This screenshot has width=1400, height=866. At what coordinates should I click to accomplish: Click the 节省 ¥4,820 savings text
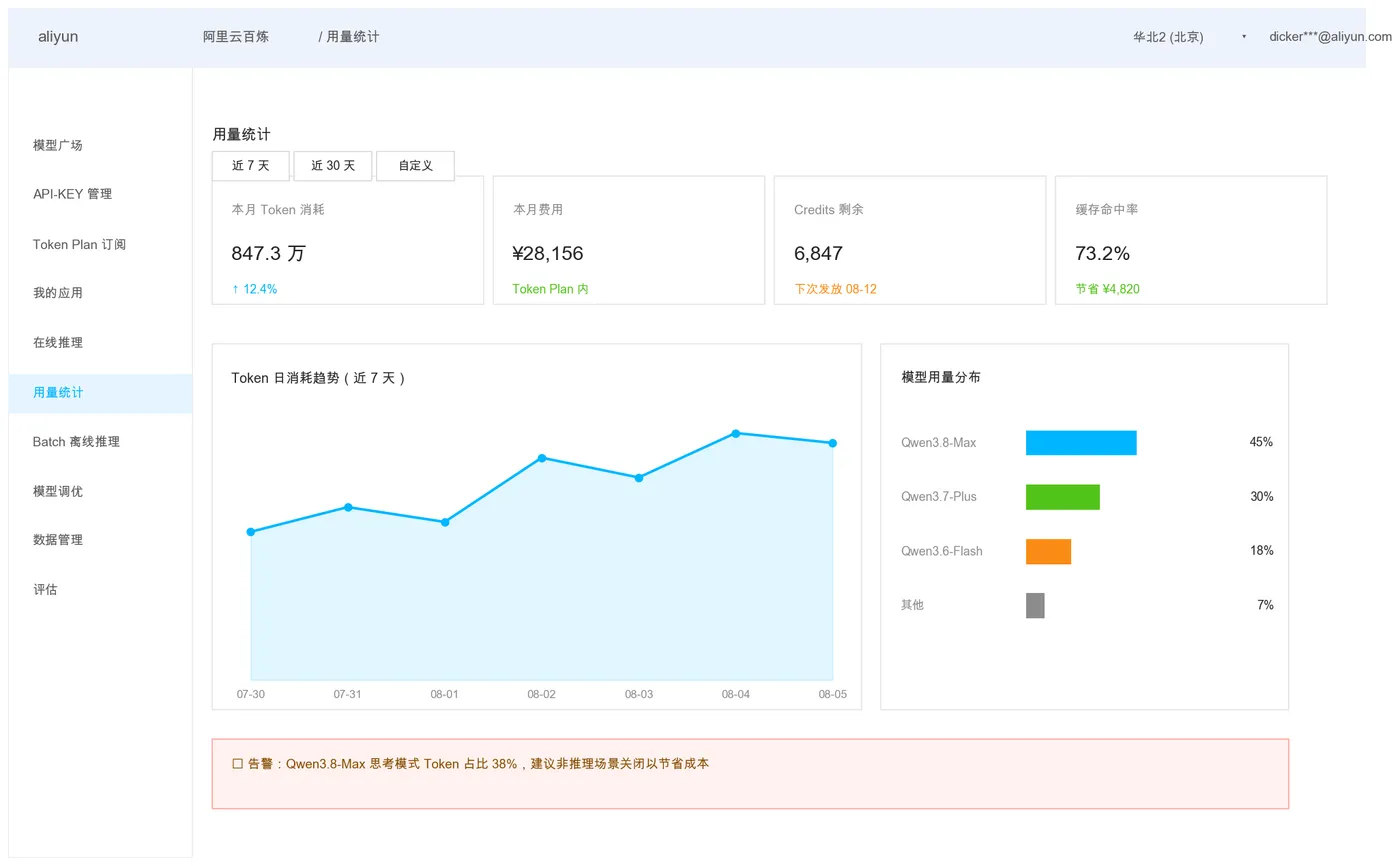(1107, 289)
